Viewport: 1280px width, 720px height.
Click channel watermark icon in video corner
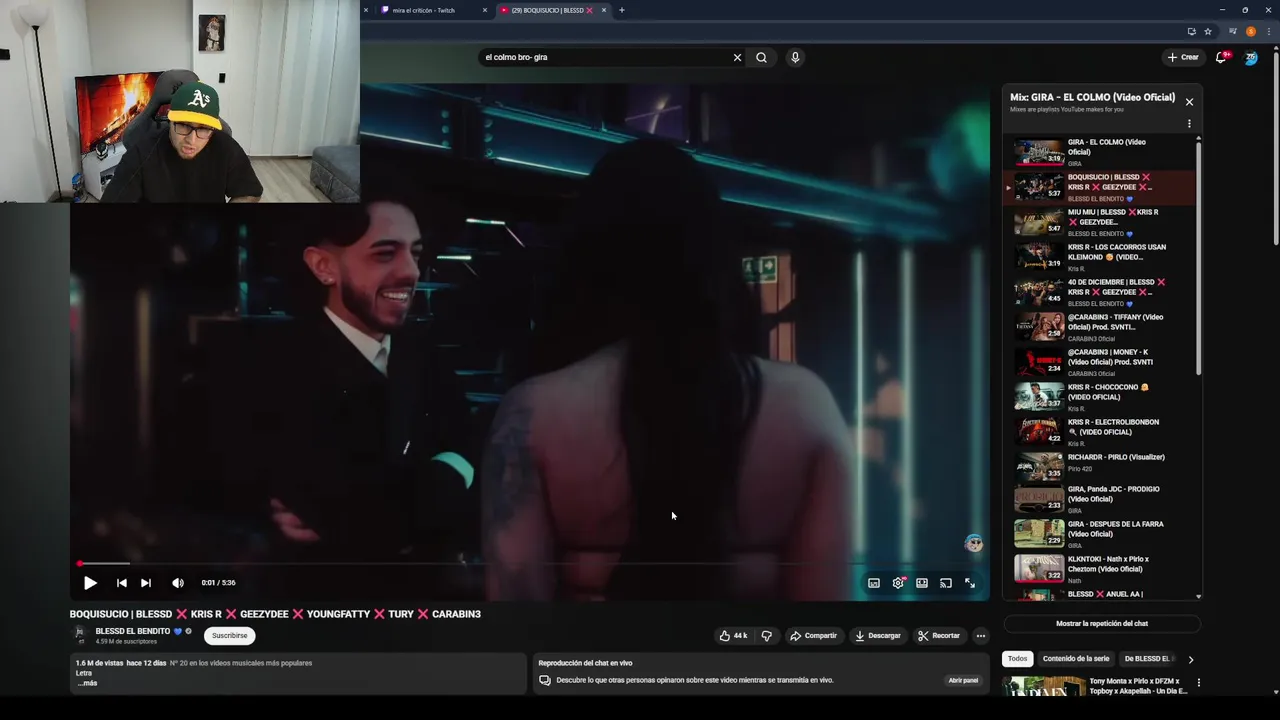point(973,544)
